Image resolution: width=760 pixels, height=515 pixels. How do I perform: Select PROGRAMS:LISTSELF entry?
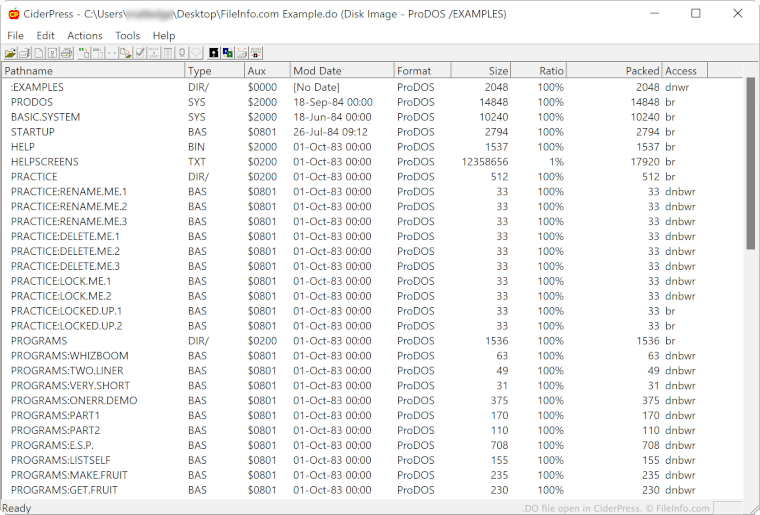pyautogui.click(x=372, y=460)
